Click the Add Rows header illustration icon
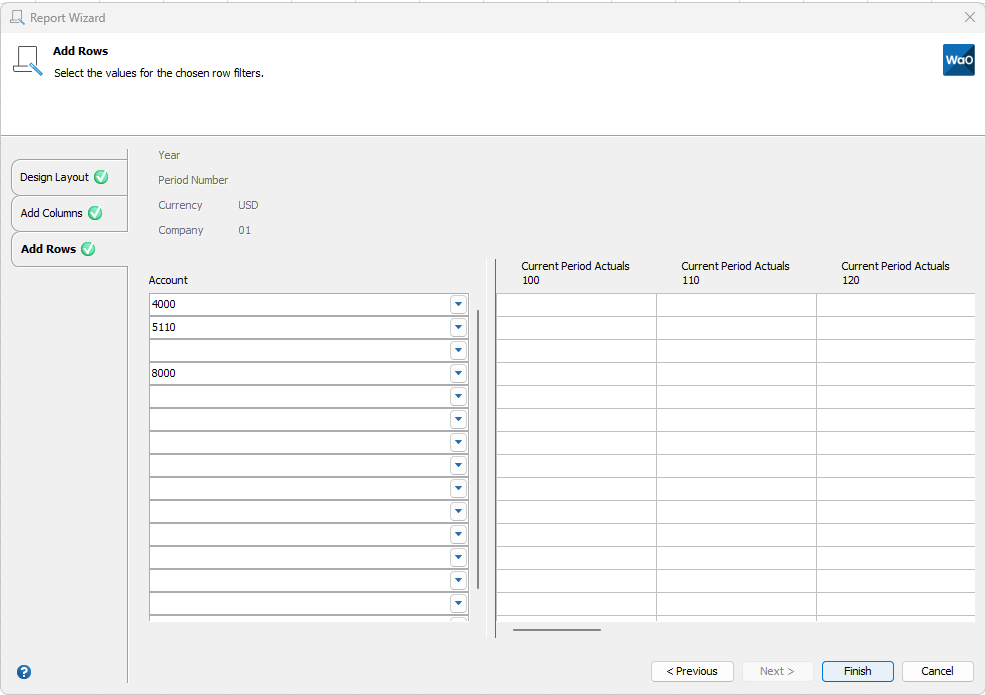Viewport: 985px width, 695px height. [x=27, y=60]
